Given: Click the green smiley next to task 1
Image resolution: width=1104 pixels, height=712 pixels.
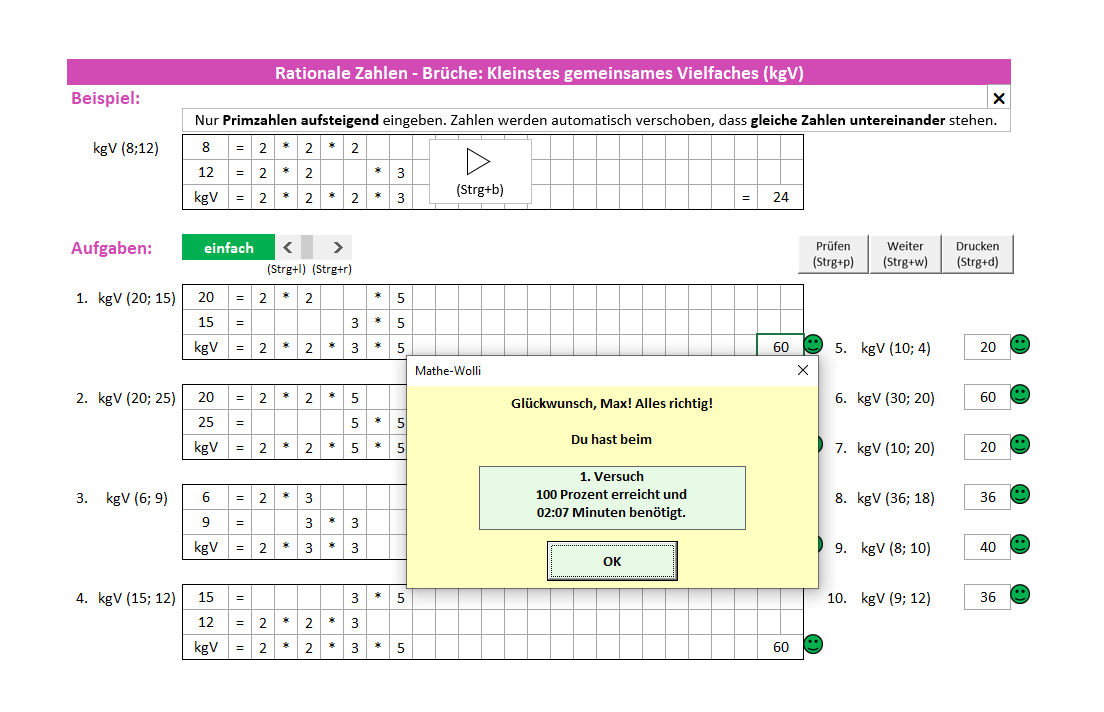Looking at the screenshot, I should 813,344.
